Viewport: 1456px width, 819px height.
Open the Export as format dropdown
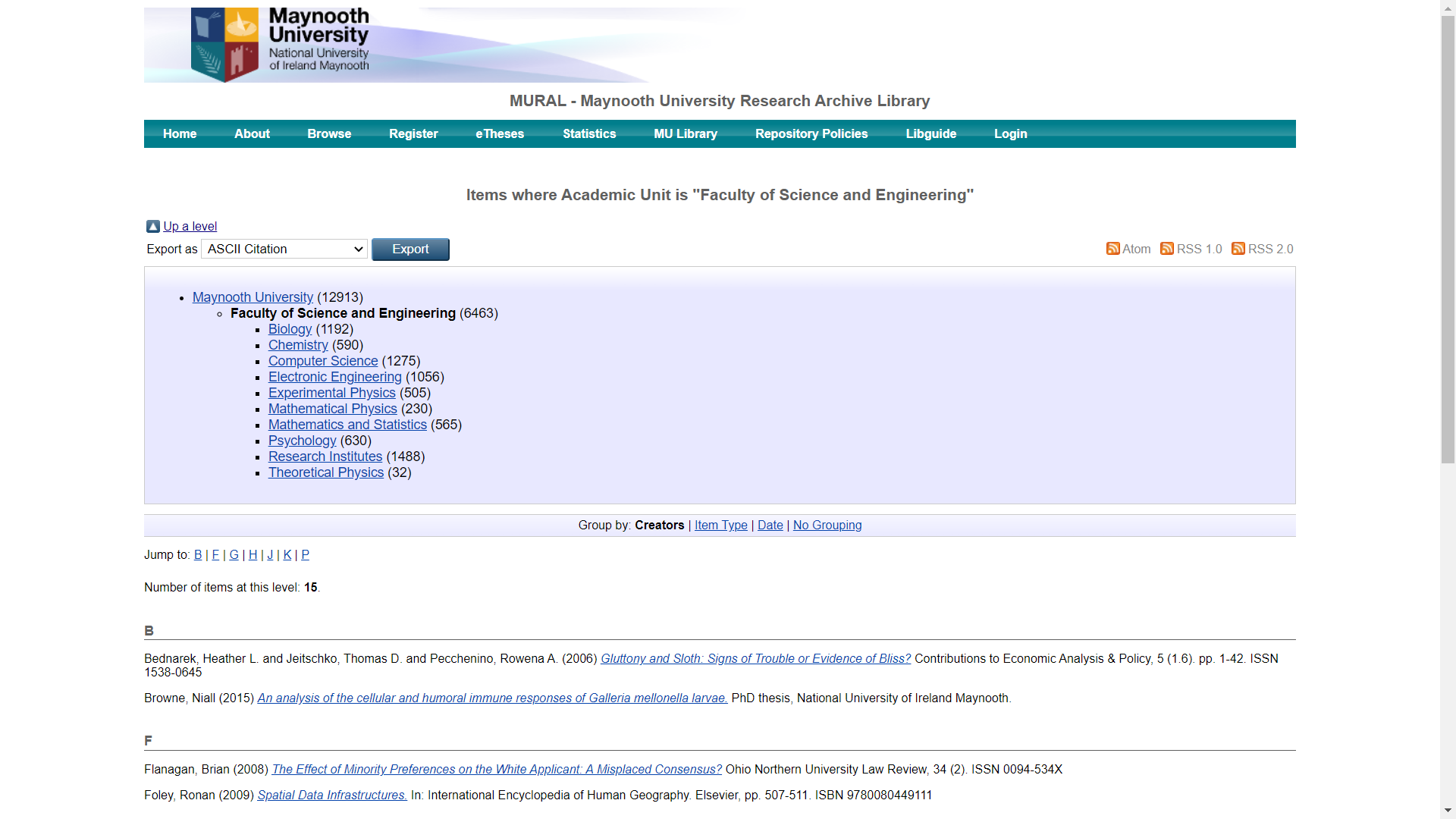284,249
